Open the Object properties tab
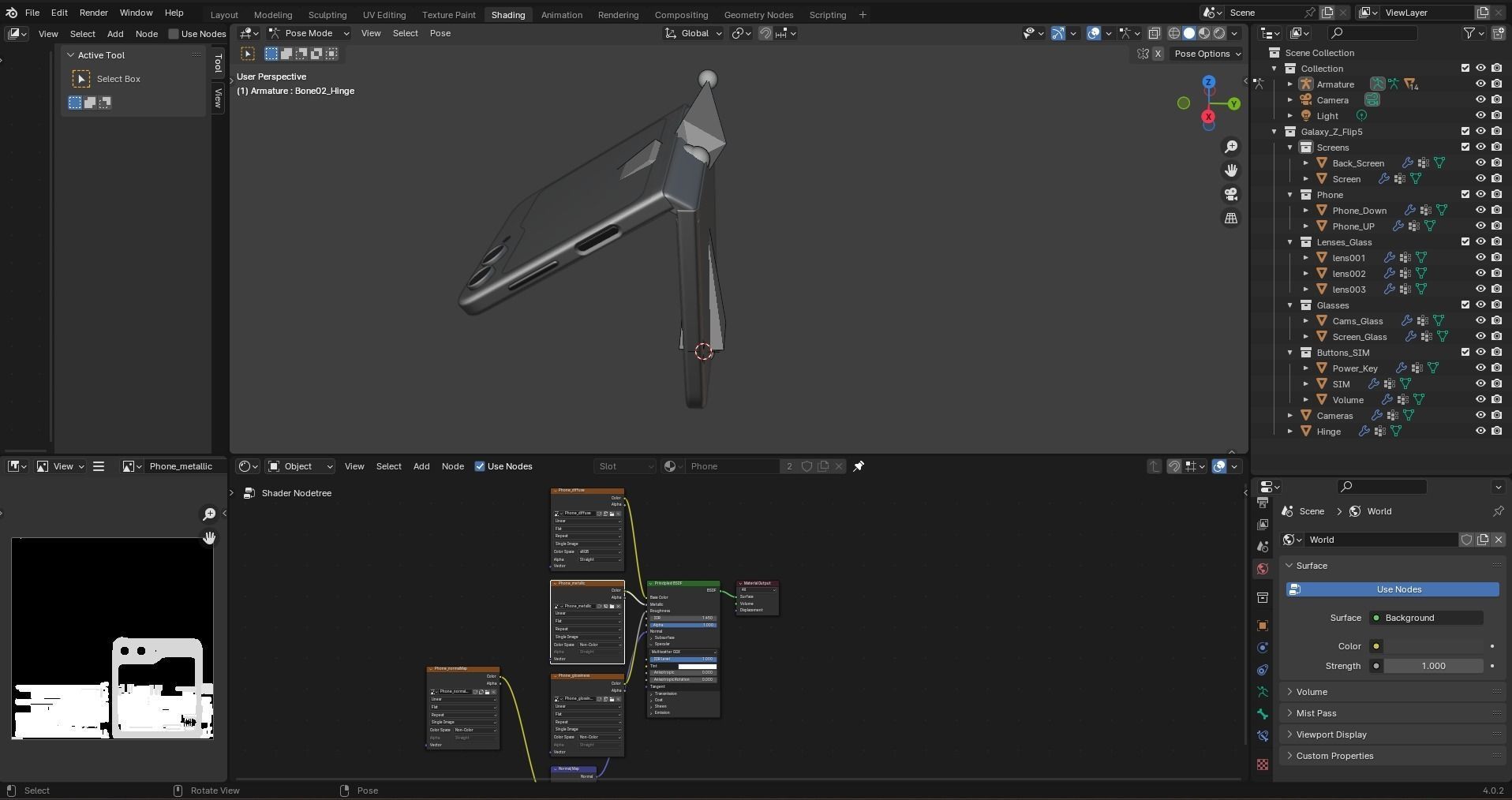Screen dimensions: 1512x800 pos(1263,626)
